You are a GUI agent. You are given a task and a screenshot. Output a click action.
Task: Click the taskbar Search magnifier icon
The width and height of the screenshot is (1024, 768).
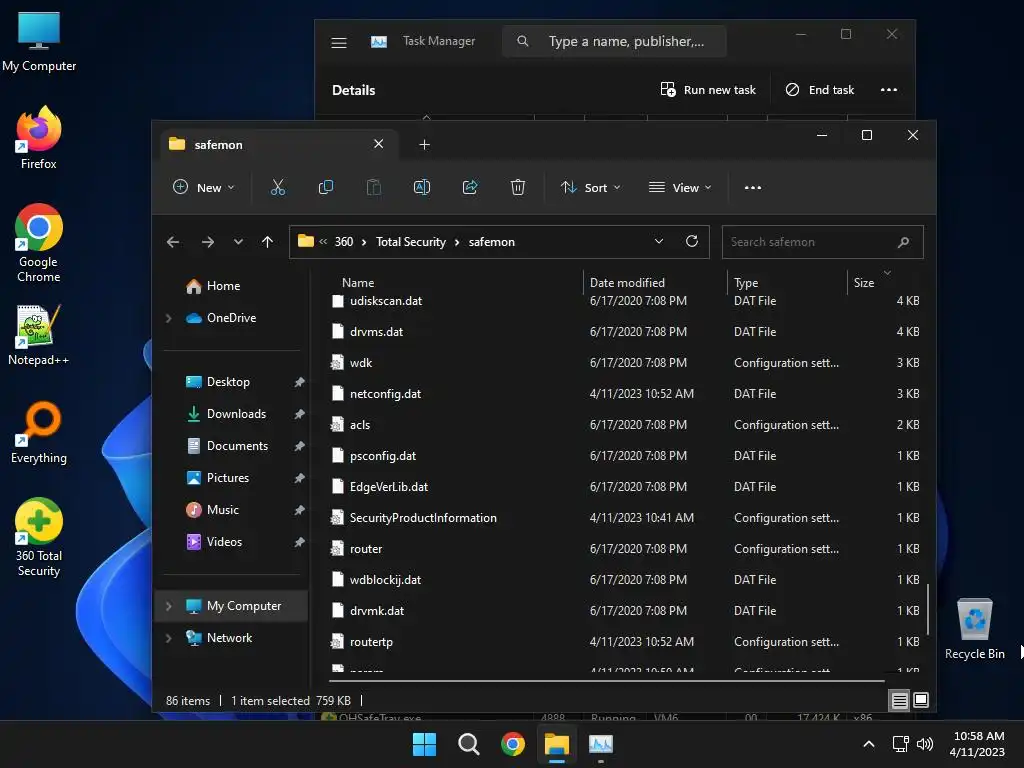pos(468,744)
